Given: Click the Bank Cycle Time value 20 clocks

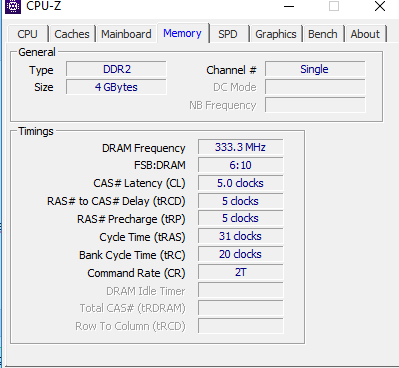Looking at the screenshot, I should (240, 254).
